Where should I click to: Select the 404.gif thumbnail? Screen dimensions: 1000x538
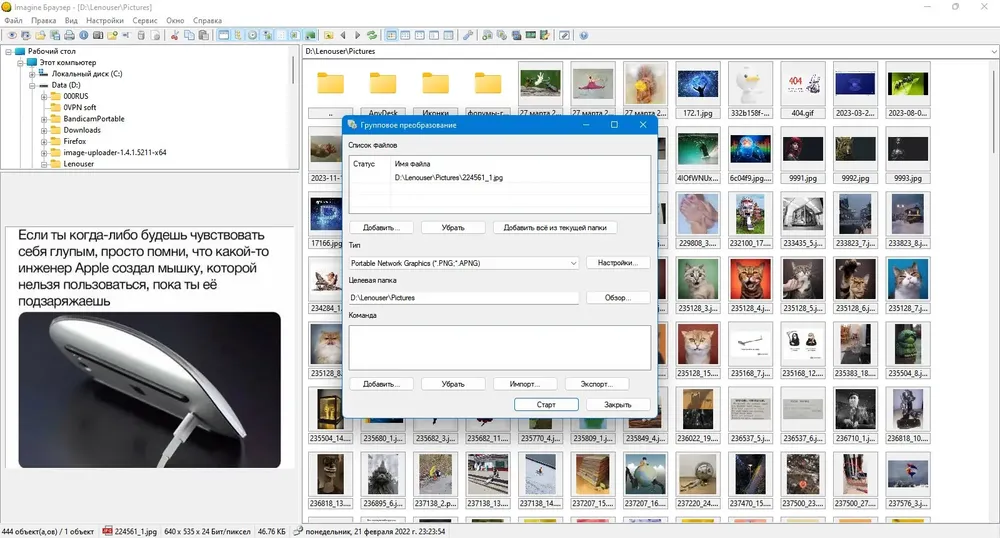pos(802,91)
